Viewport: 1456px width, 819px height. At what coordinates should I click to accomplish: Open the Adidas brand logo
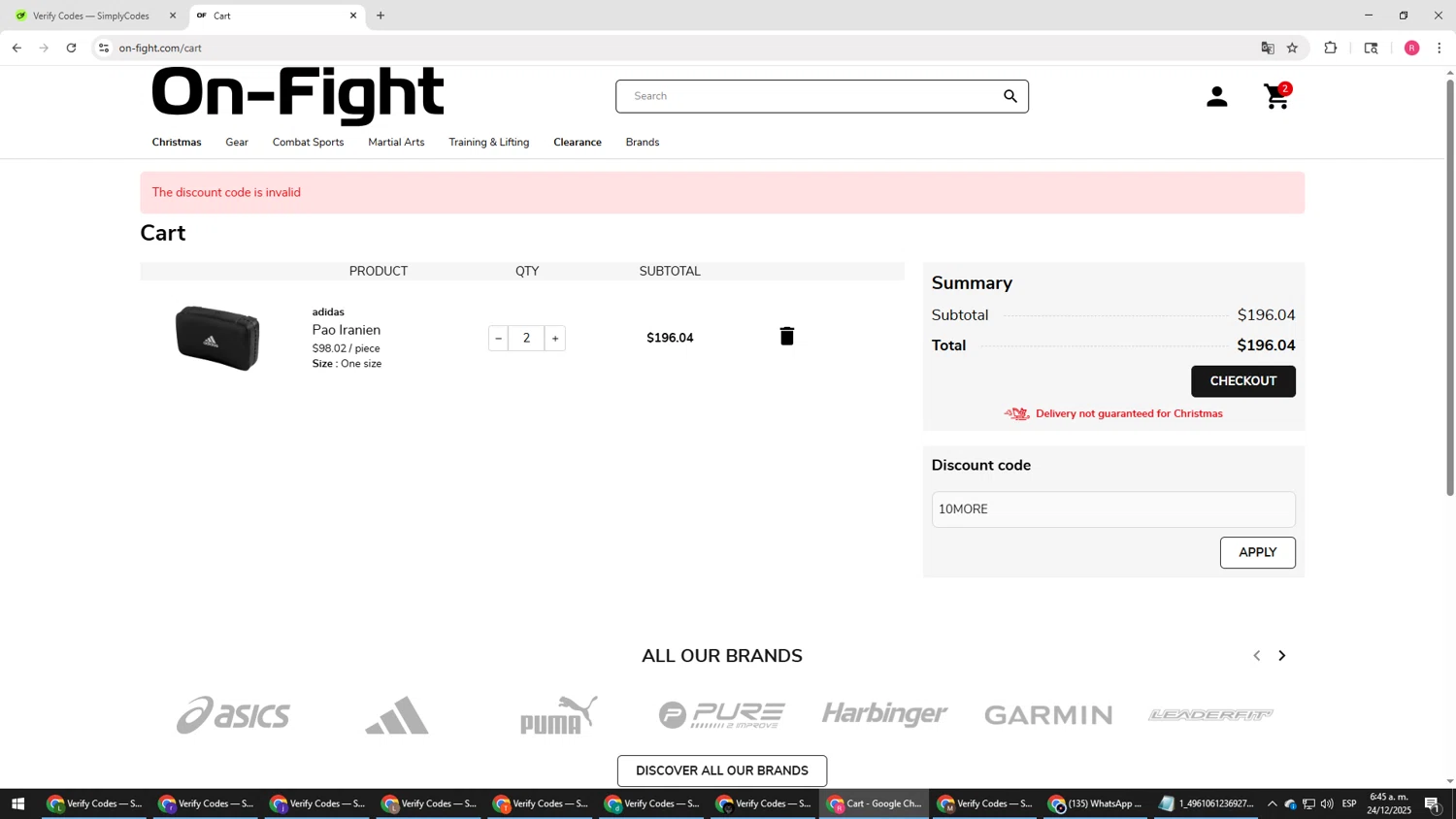click(397, 715)
